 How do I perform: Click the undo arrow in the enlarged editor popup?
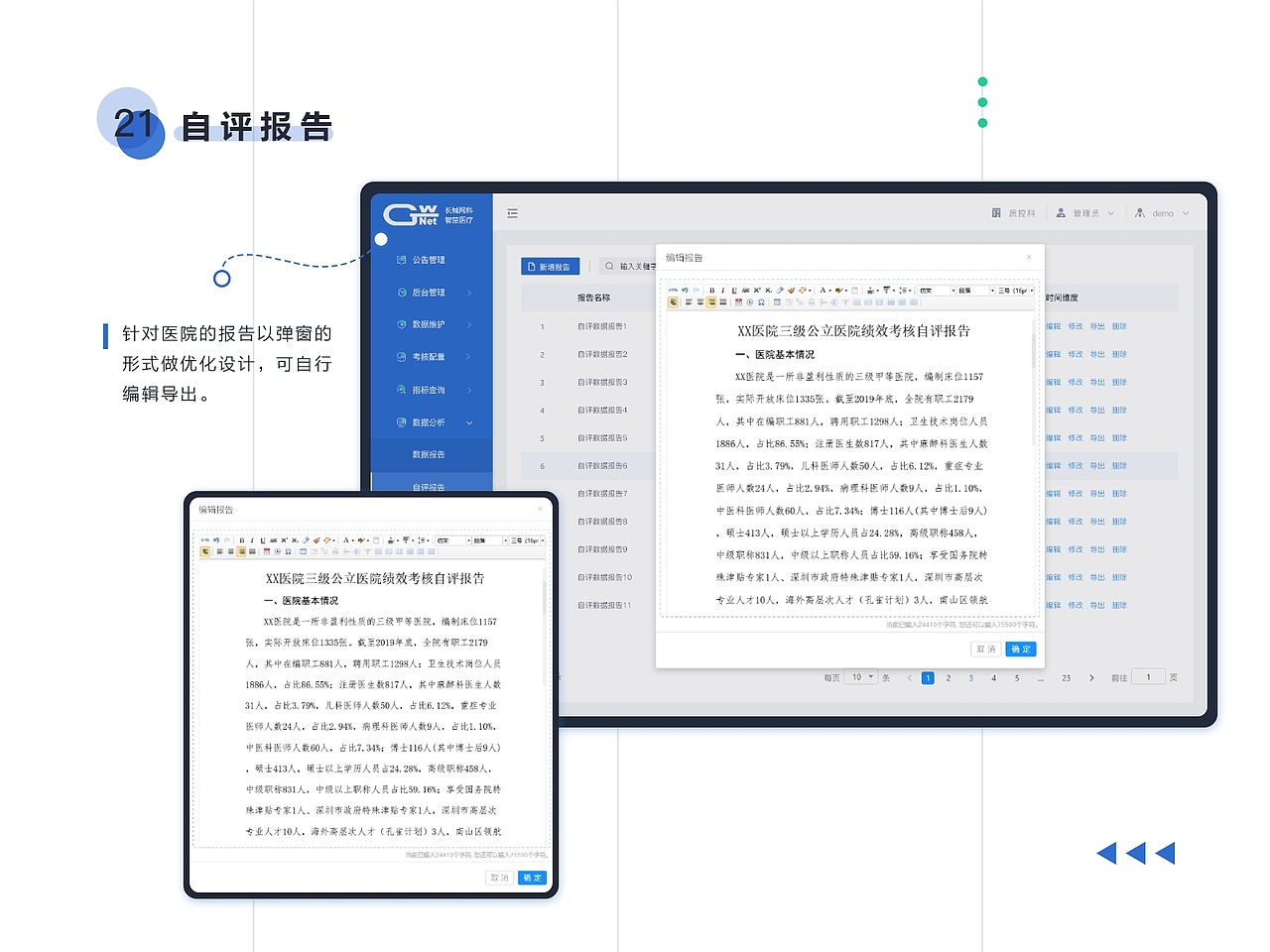[x=215, y=540]
